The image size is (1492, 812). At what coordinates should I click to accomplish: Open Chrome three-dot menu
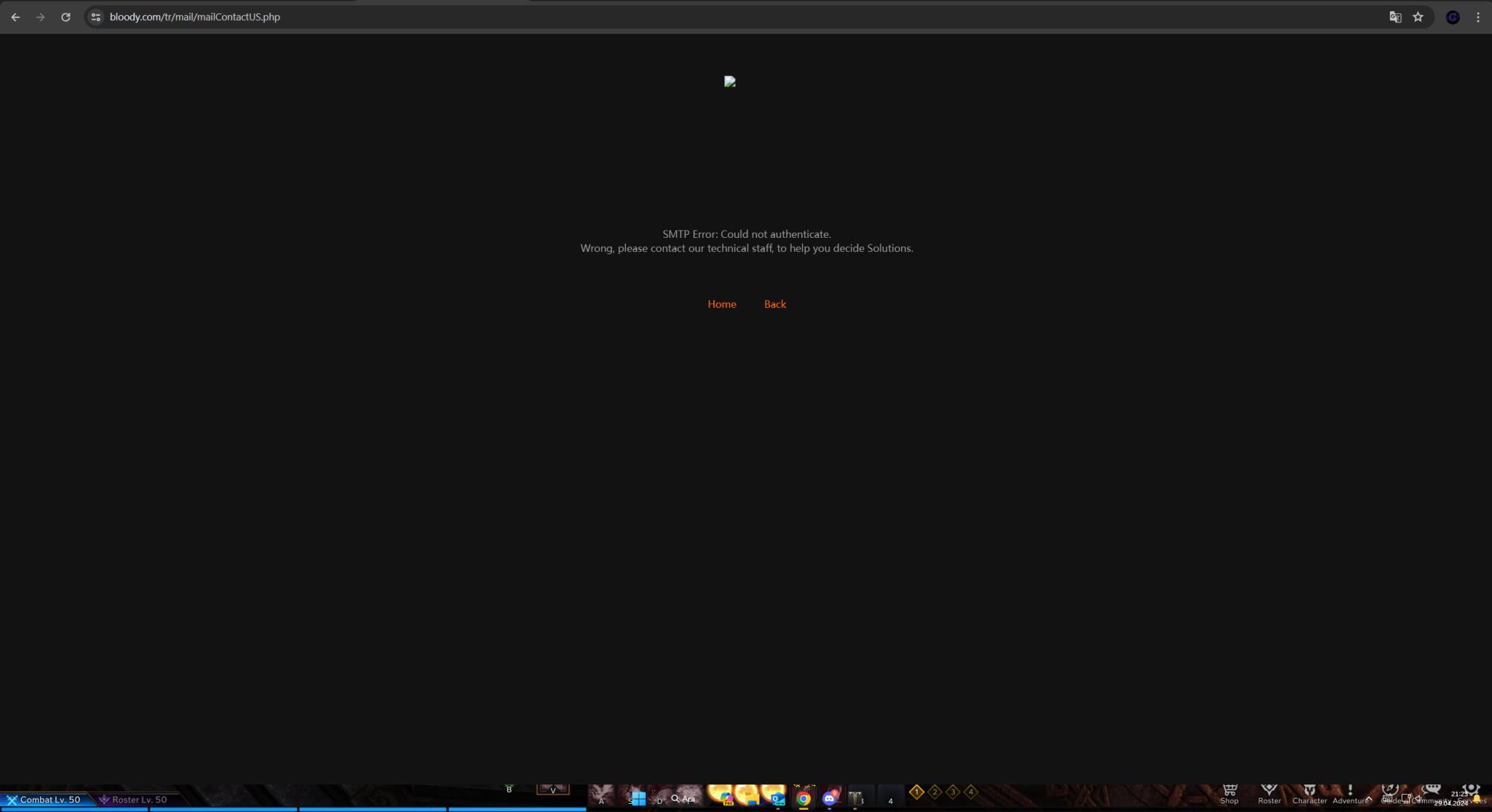pos(1477,17)
